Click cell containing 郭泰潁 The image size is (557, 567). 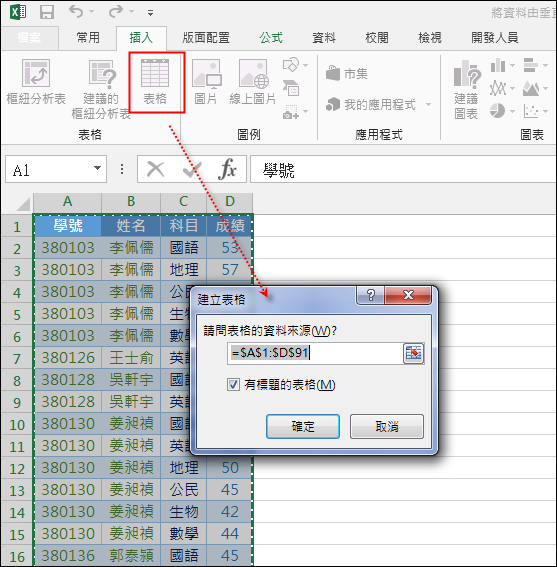coord(131,556)
